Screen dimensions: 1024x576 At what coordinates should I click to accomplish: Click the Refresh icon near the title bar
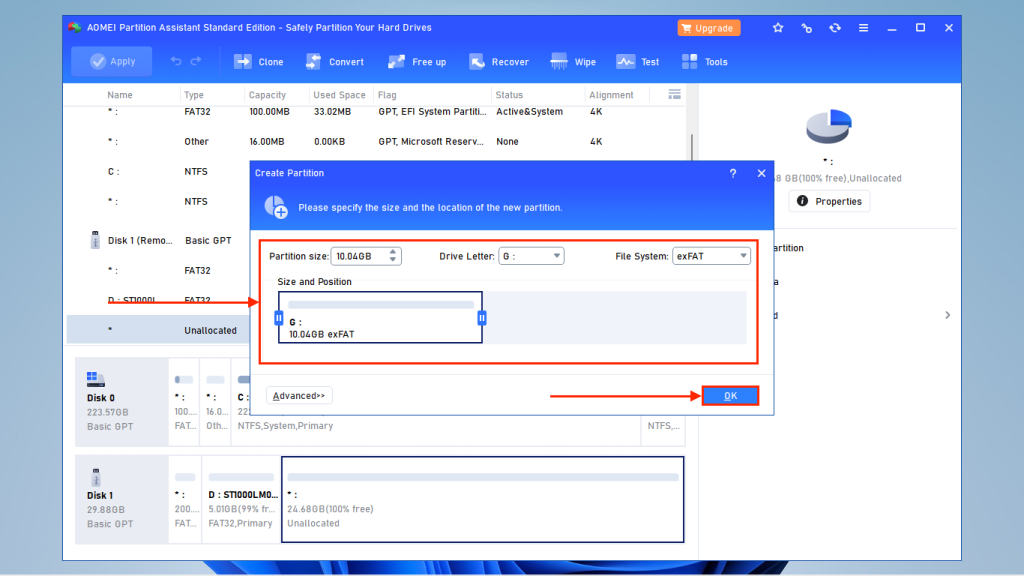point(835,28)
